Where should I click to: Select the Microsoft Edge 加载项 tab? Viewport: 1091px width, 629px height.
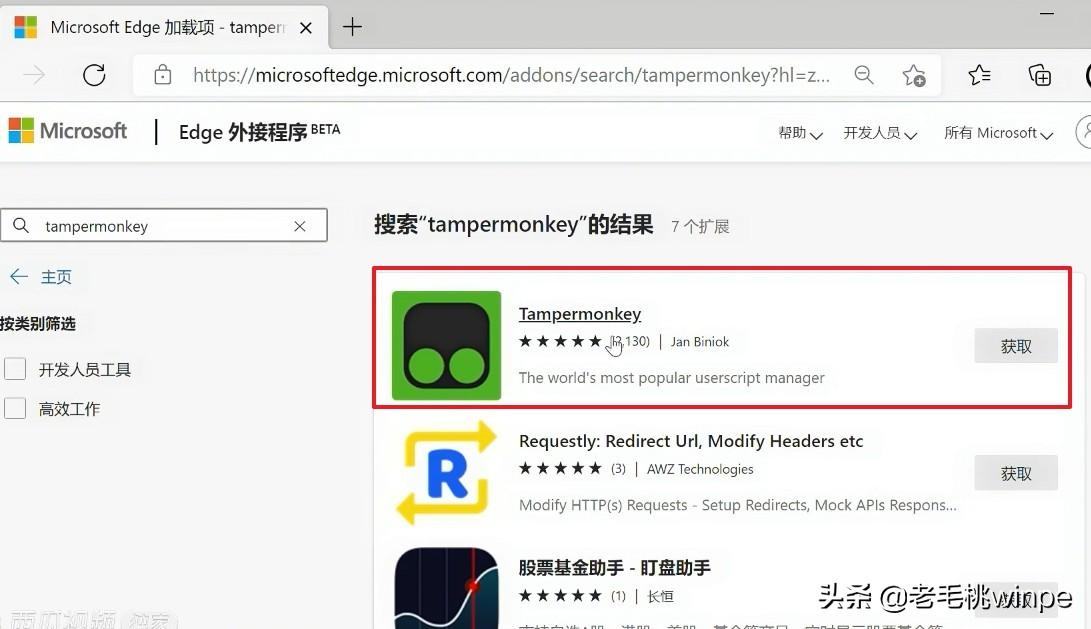[164, 27]
